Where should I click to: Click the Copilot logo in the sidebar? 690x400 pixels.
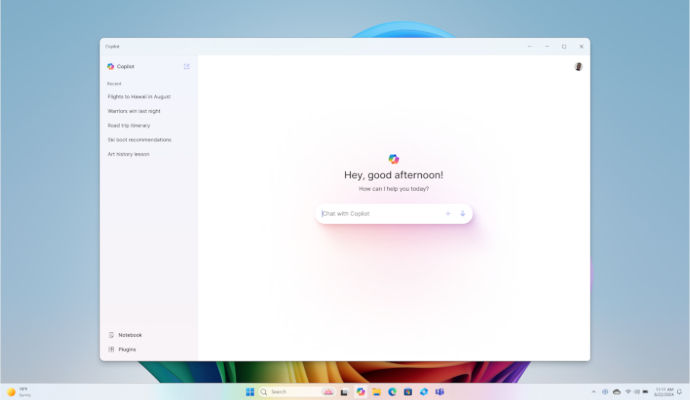tap(111, 66)
